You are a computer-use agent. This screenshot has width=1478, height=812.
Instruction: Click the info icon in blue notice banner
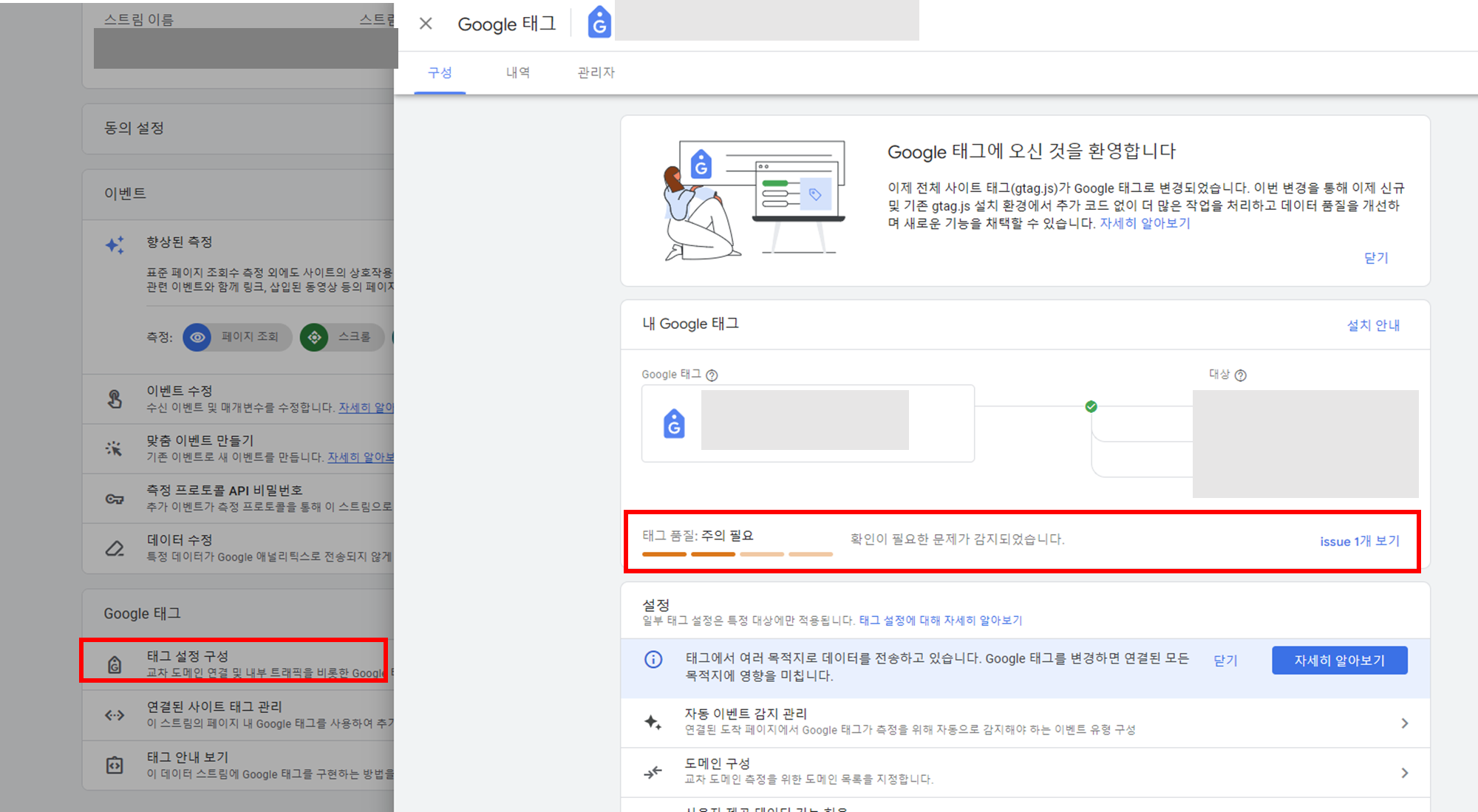coord(653,659)
